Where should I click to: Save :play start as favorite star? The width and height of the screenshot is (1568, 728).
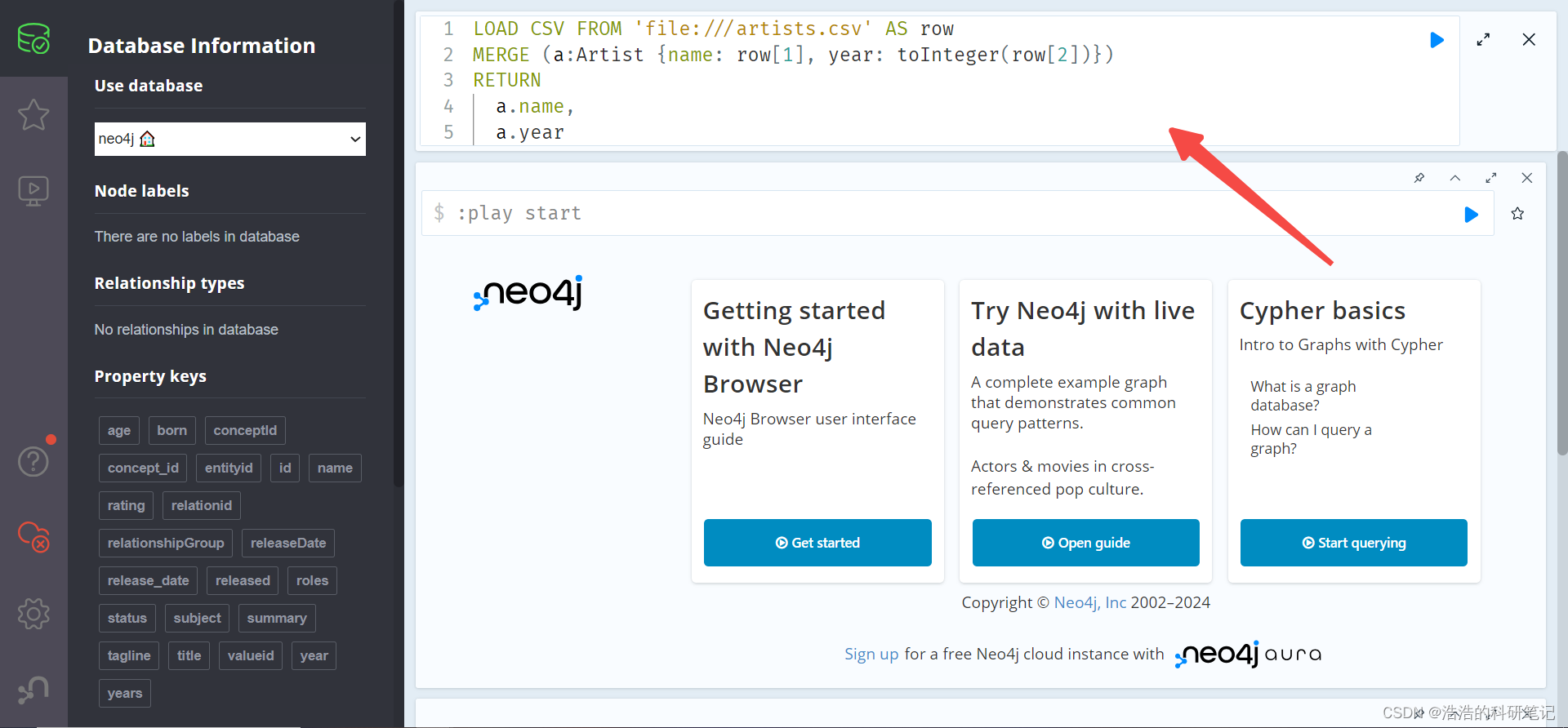(1517, 214)
